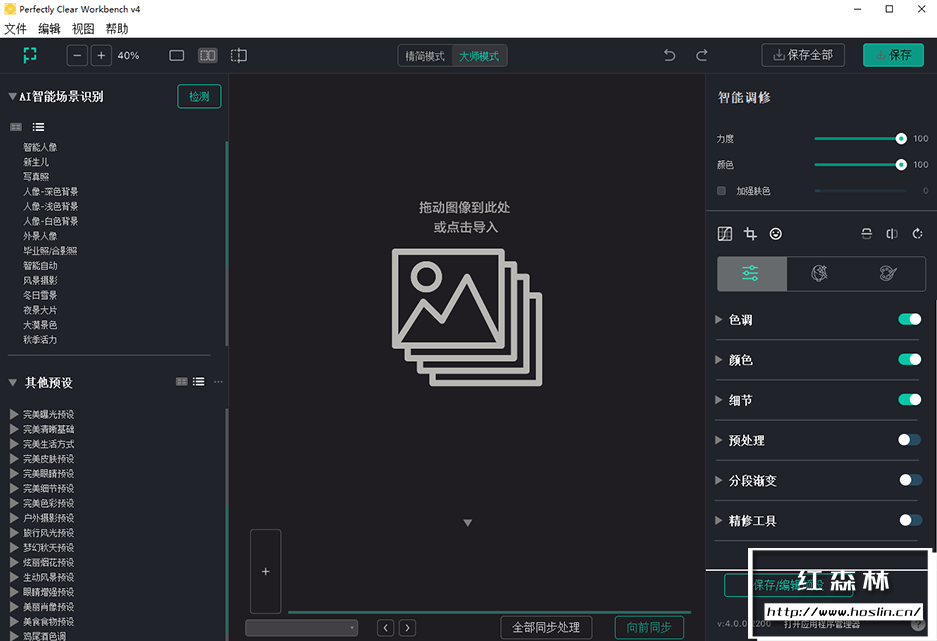
Task: Zoom out with the minus button
Action: coord(77,56)
